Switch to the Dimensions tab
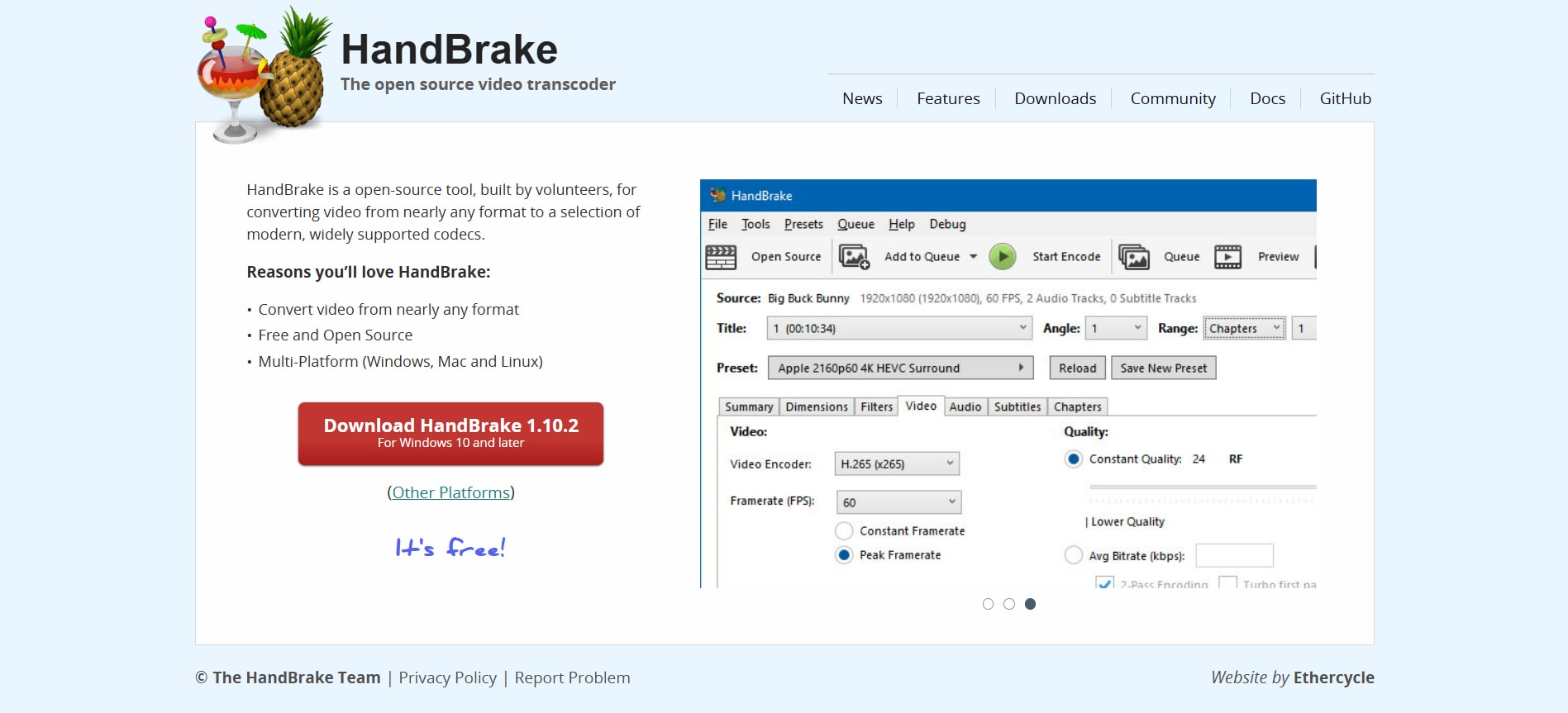 pyautogui.click(x=817, y=406)
